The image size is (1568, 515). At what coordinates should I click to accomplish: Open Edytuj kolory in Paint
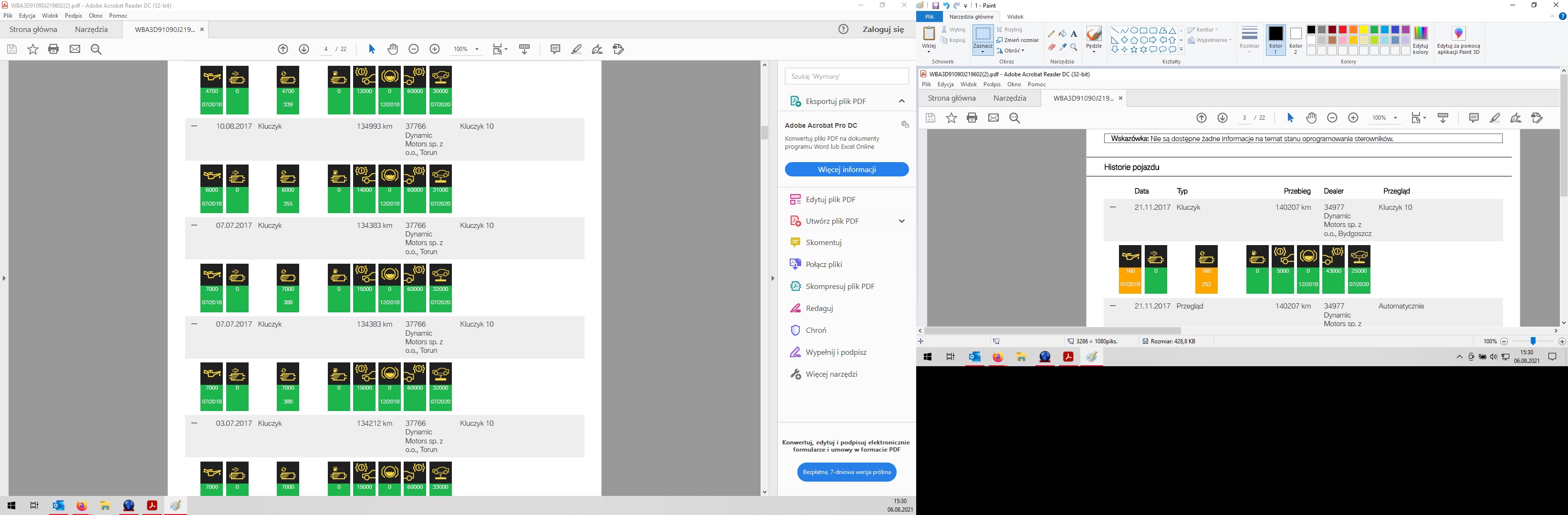pyautogui.click(x=1421, y=40)
